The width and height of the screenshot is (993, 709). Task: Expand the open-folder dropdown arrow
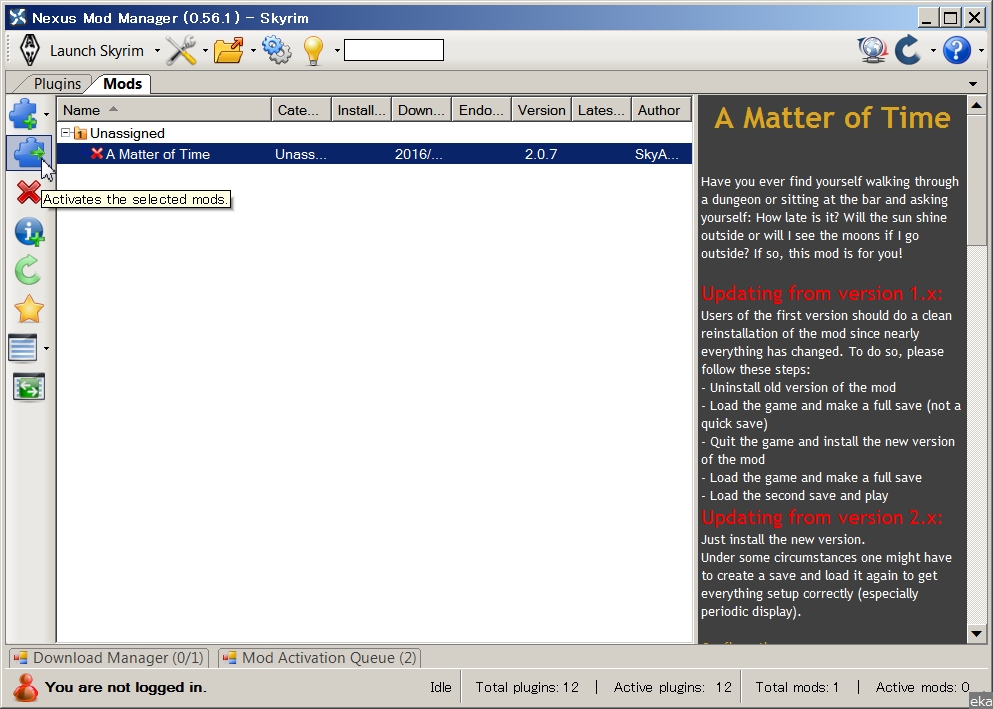pos(253,51)
